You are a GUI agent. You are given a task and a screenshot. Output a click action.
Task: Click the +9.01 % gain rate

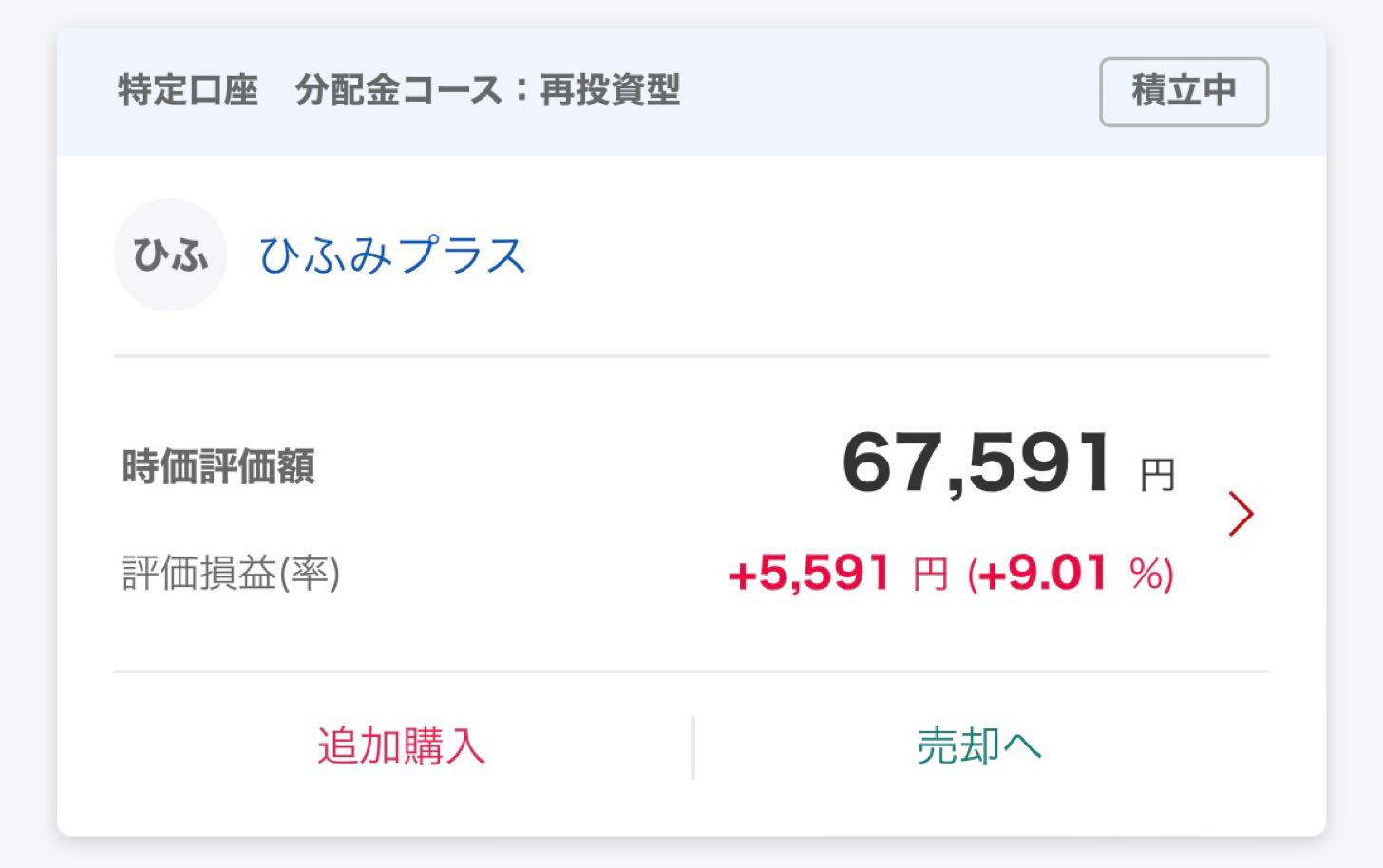pos(1070,574)
